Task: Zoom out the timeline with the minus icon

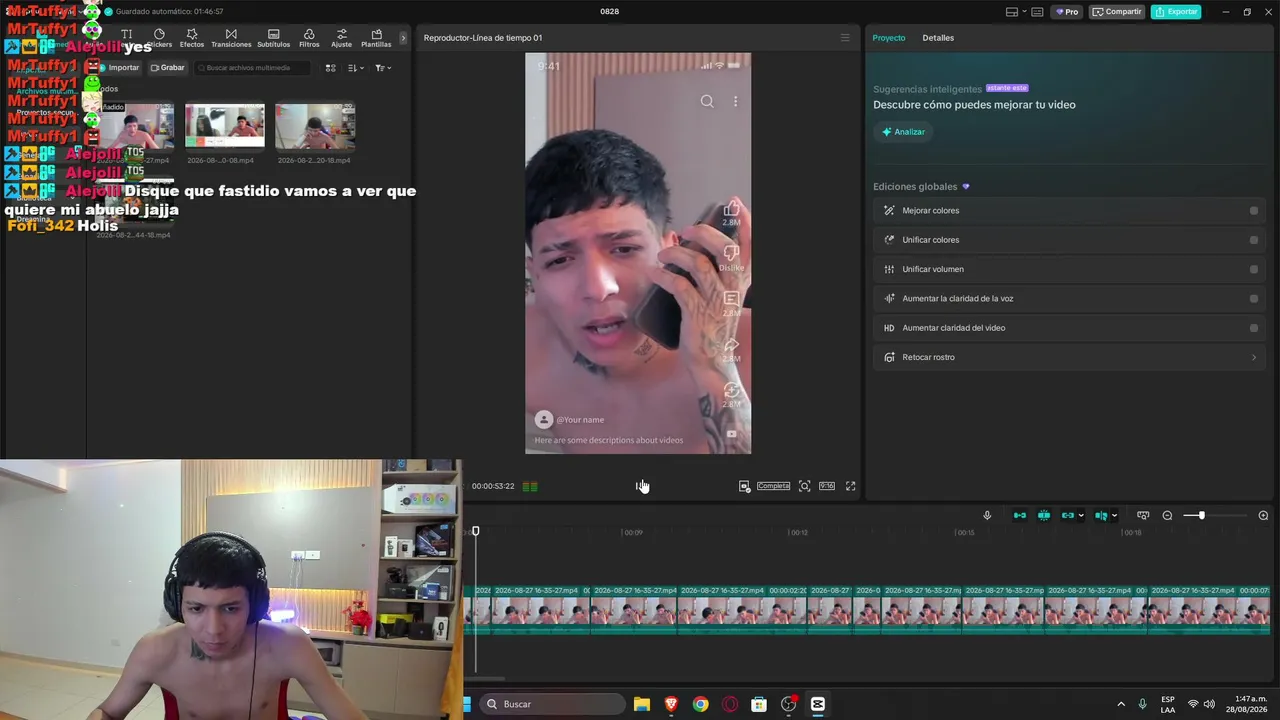Action: click(x=1167, y=516)
